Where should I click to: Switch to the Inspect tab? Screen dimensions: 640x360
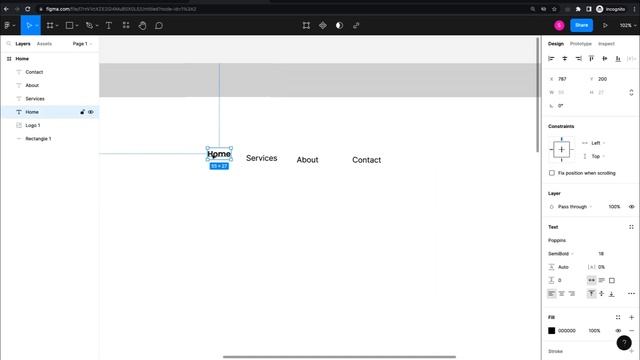coord(606,44)
